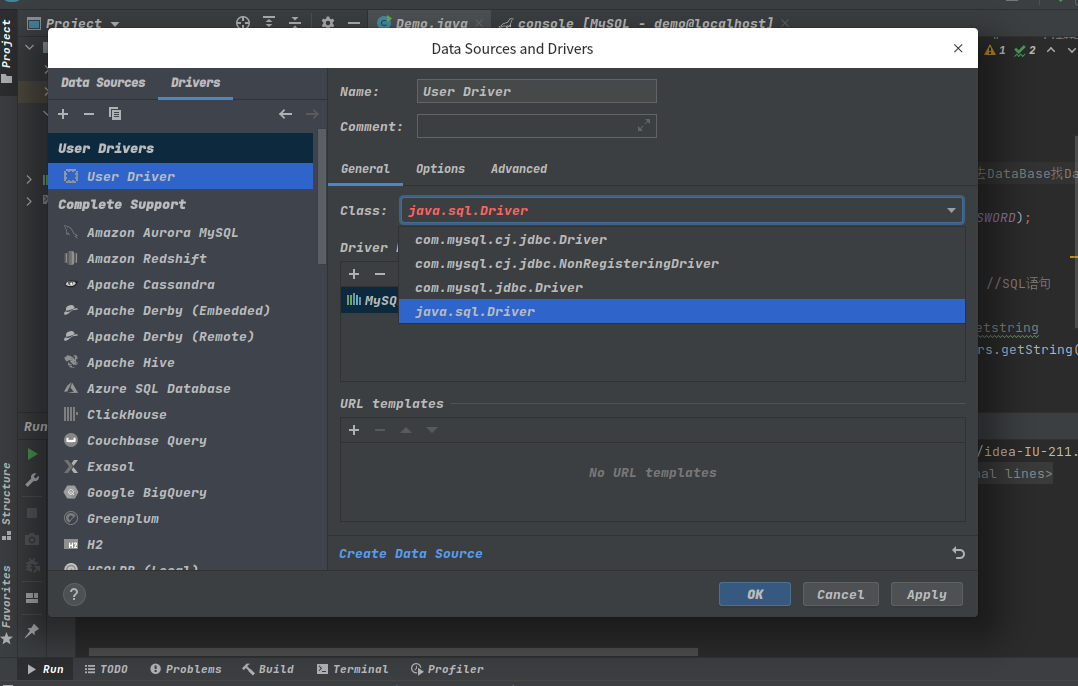The width and height of the screenshot is (1078, 686).
Task: Pick com.mysql.jdbc.Driver in the dropdown list
Action: tap(499, 288)
